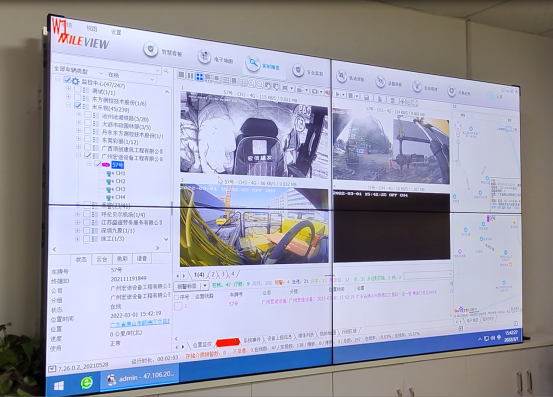Uncheck the 57号 vehicle checkbox
This screenshot has height=397, width=553.
coord(97,164)
